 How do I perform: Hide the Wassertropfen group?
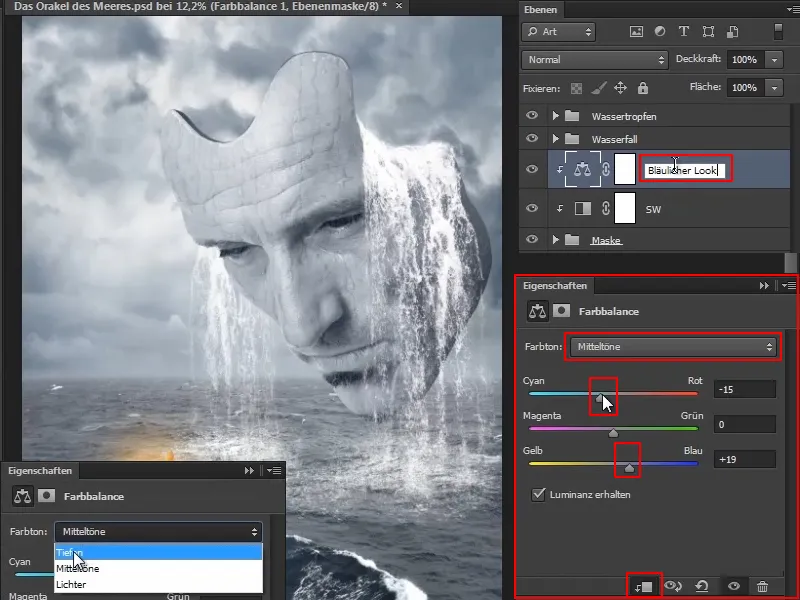point(532,115)
